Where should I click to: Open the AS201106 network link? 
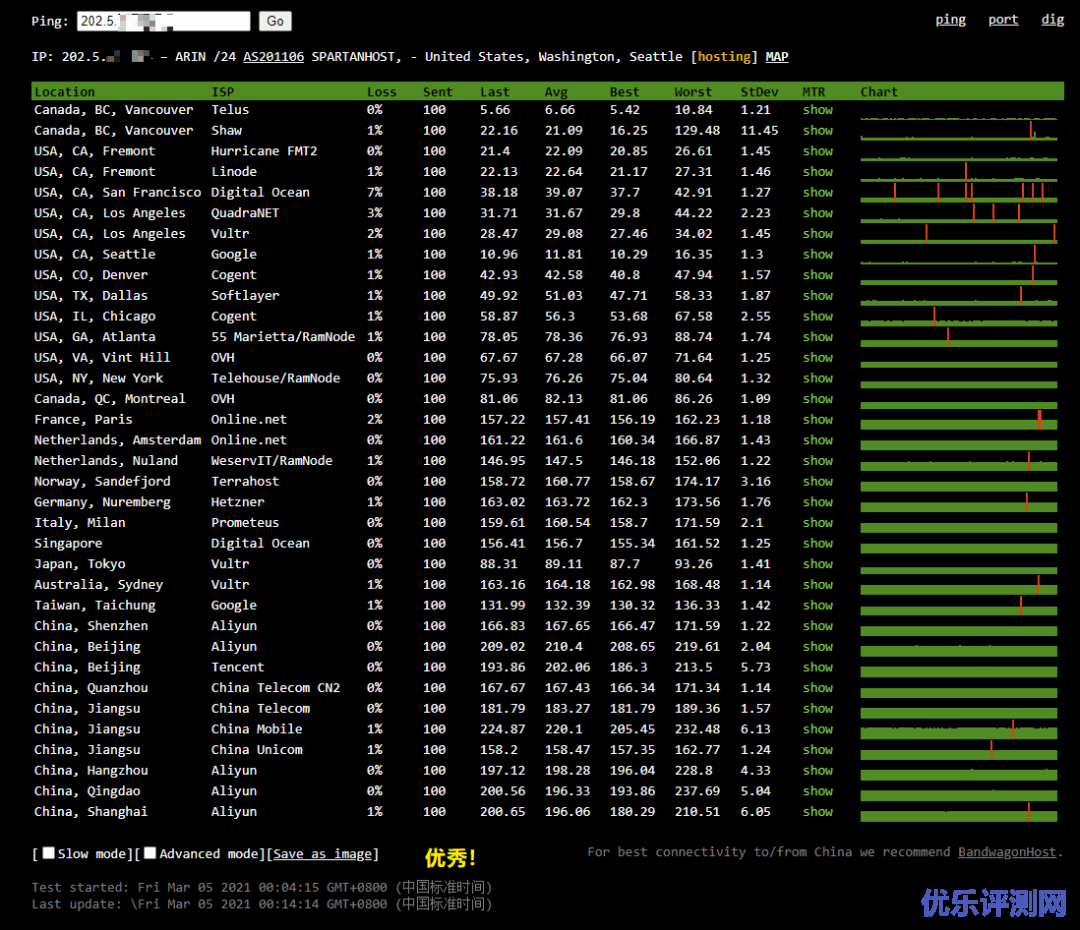point(273,56)
